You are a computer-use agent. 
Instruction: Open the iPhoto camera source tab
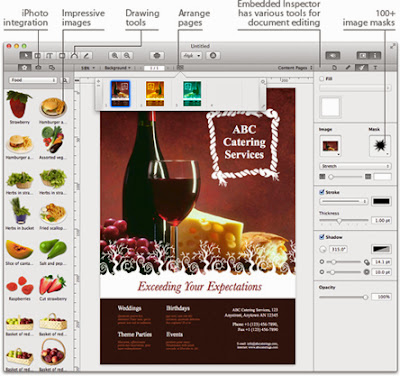(x=38, y=68)
